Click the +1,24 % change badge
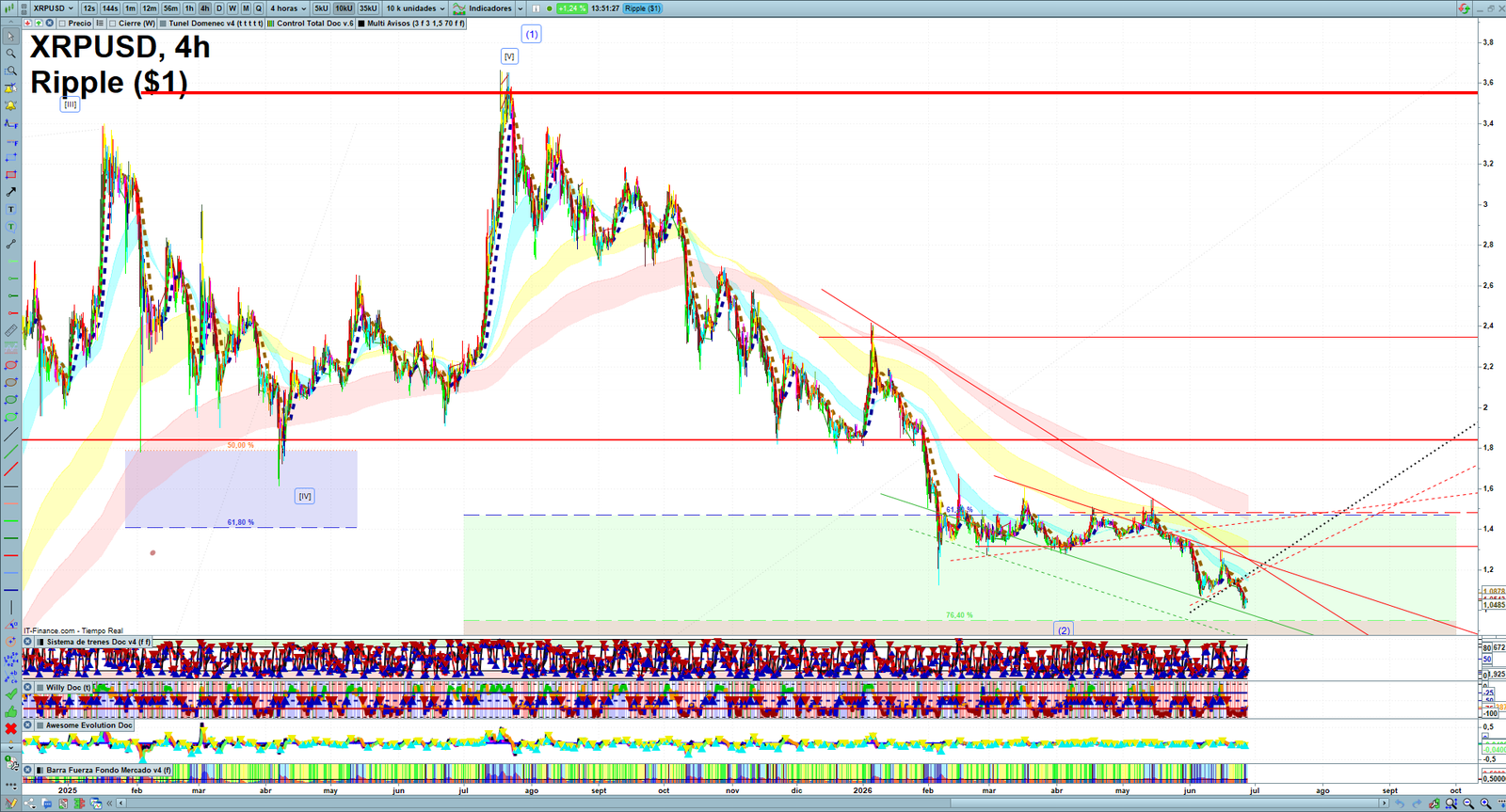 coord(572,8)
